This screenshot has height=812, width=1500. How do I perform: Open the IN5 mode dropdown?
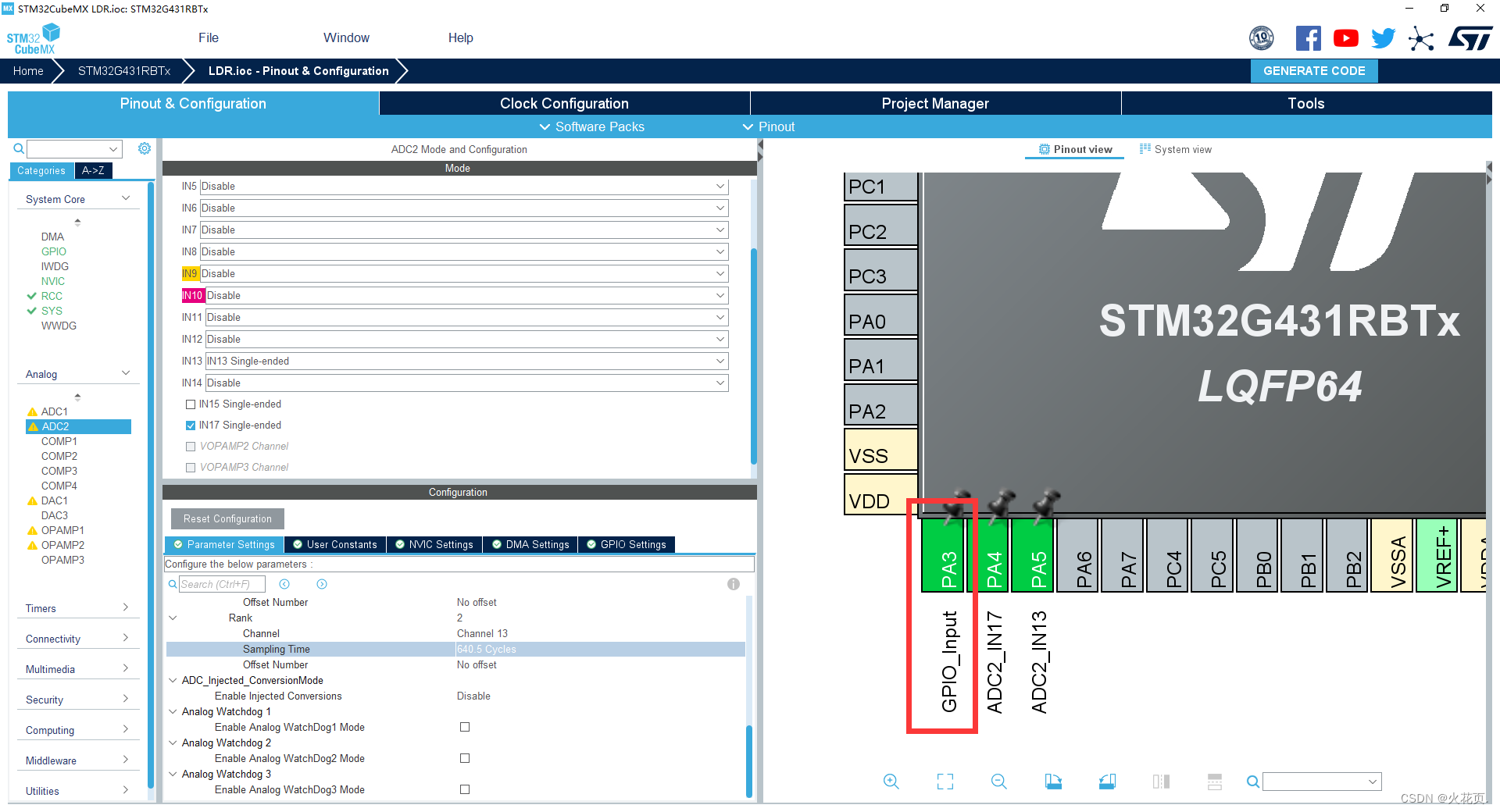point(464,187)
